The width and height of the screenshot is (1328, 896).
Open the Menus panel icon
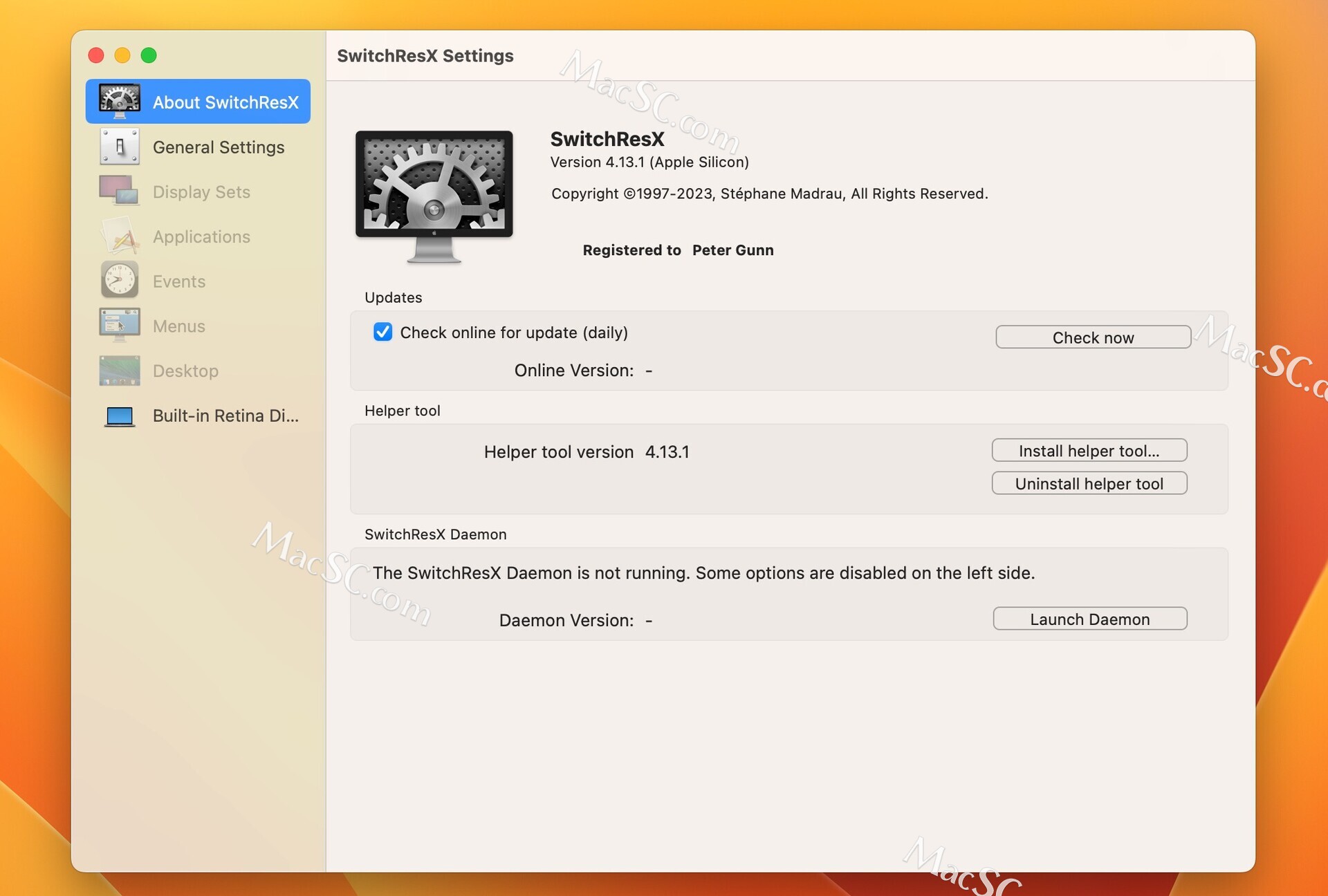click(119, 325)
